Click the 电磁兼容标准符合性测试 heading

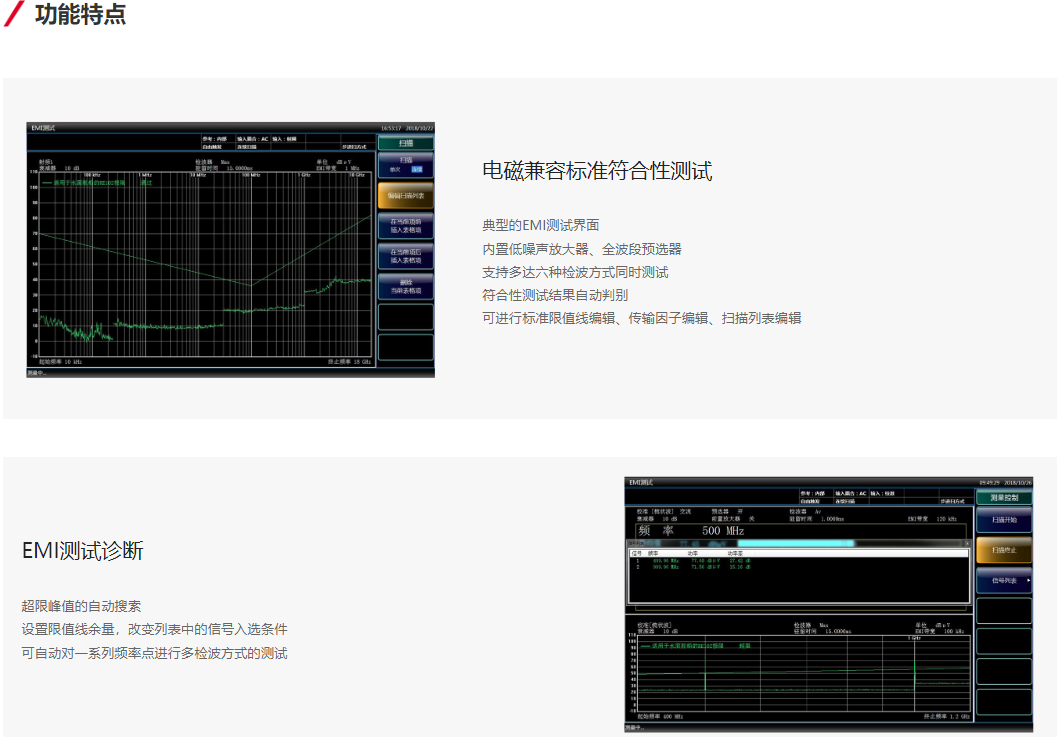[x=597, y=171]
